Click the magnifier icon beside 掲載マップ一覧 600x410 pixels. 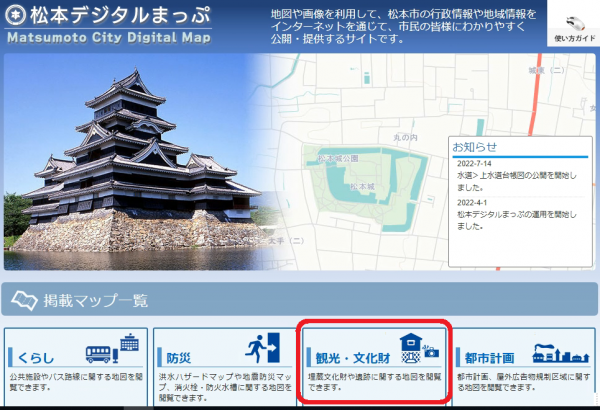tap(24, 299)
